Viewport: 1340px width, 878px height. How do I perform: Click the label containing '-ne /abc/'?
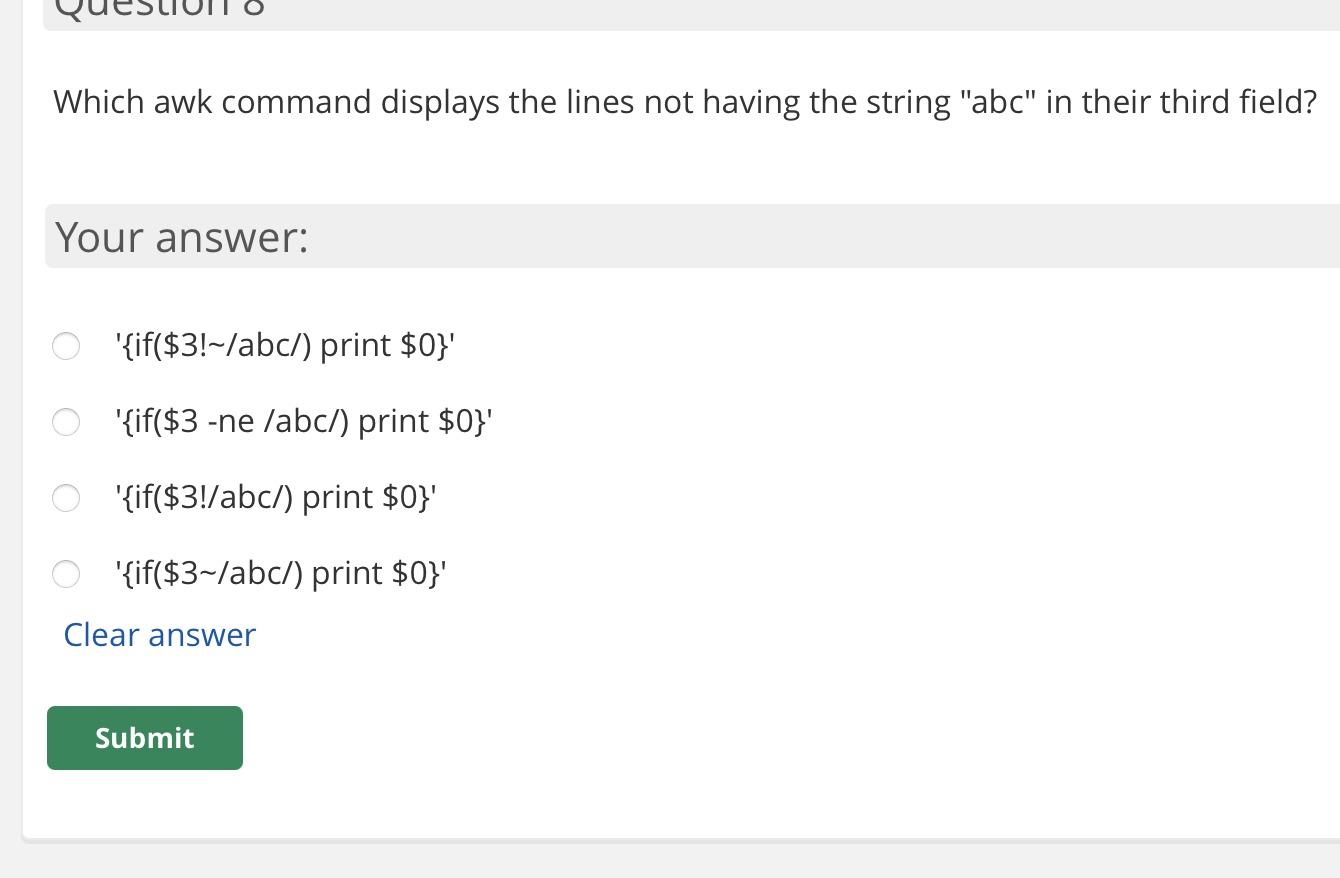(x=302, y=420)
